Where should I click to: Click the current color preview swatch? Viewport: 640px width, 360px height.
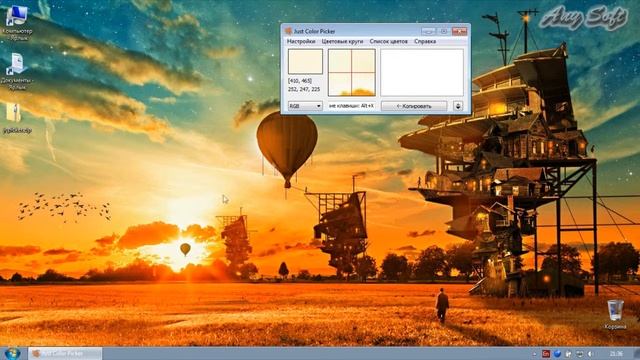305,61
